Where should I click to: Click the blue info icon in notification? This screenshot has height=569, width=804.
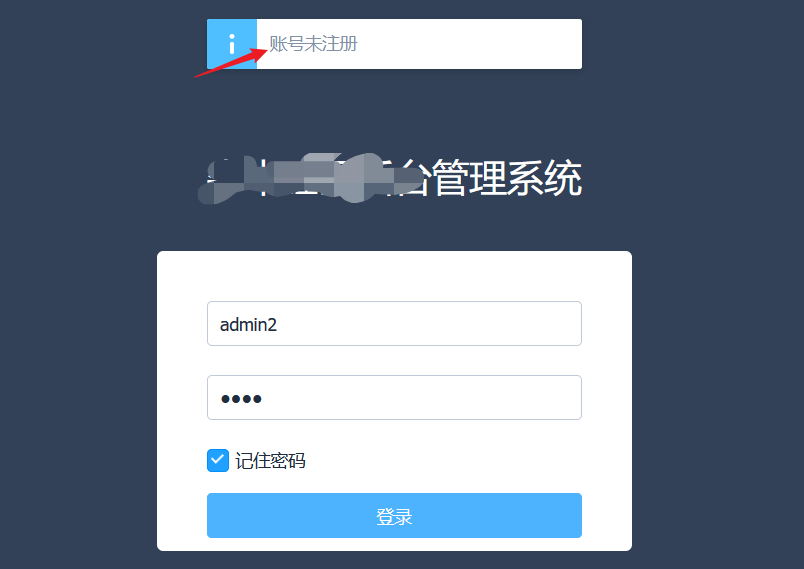click(232, 44)
